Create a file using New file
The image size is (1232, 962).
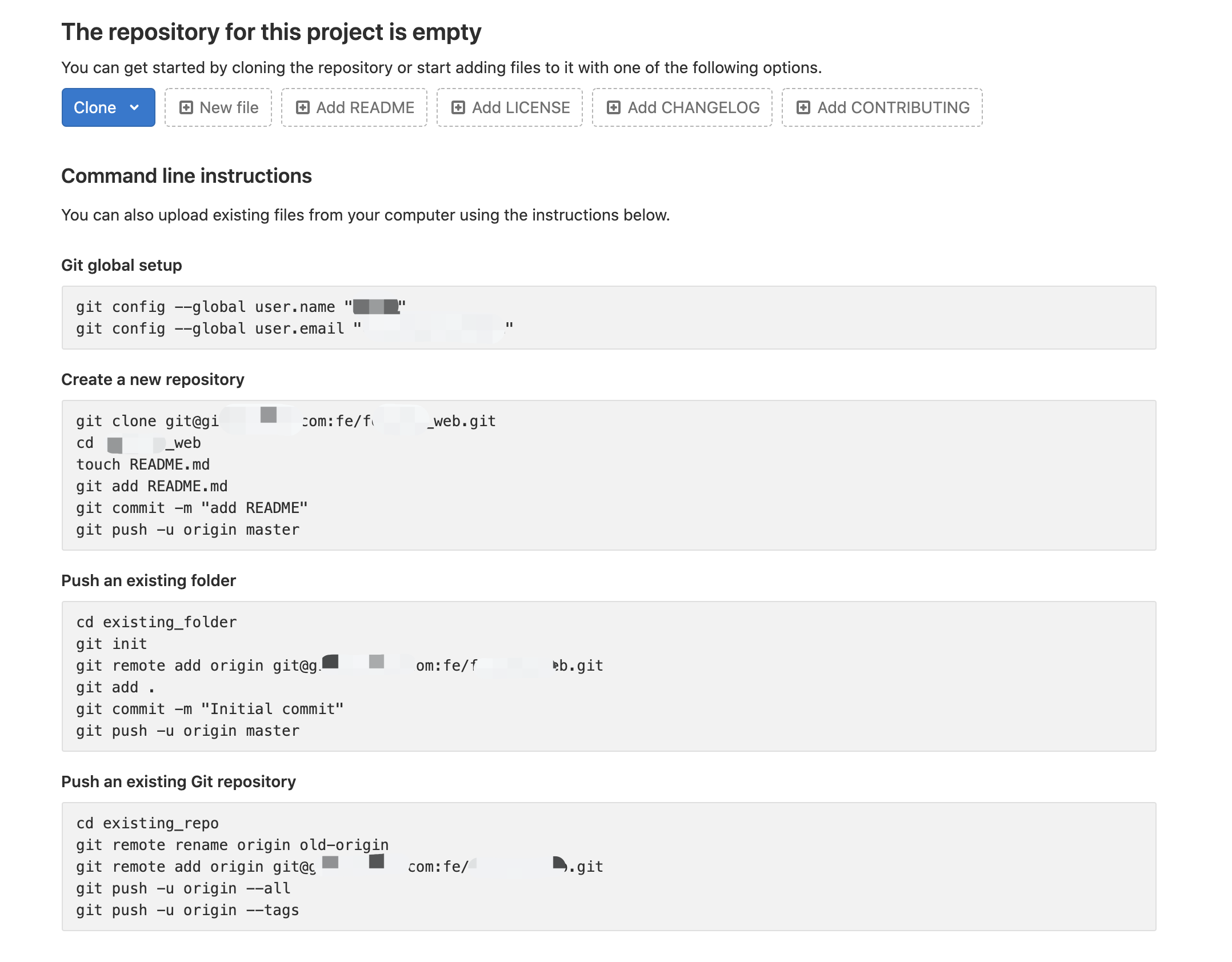pyautogui.click(x=218, y=107)
